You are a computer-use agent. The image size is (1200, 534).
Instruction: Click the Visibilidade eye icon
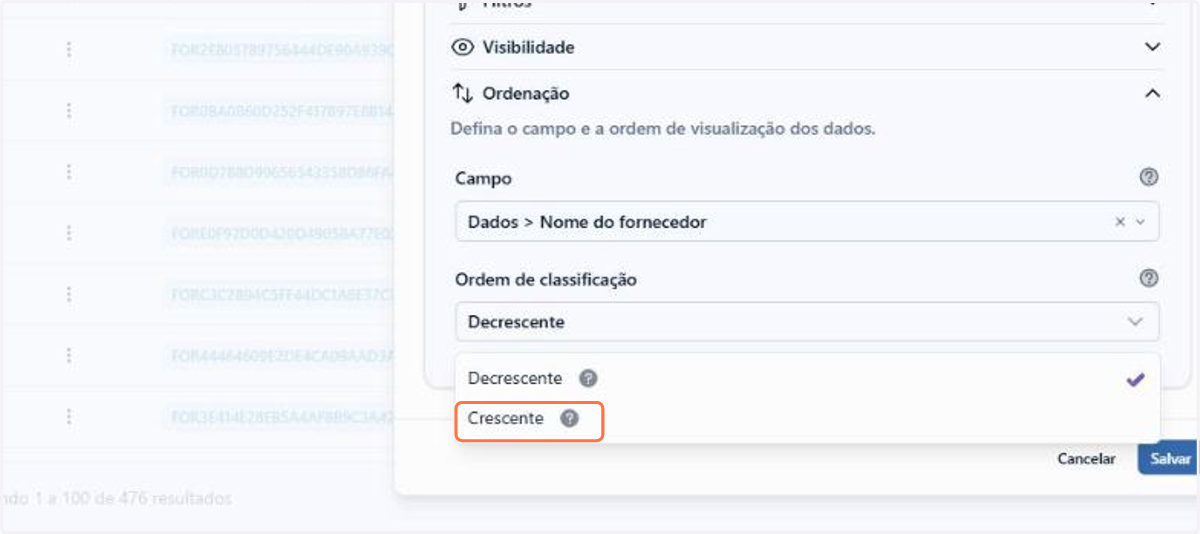coord(462,47)
